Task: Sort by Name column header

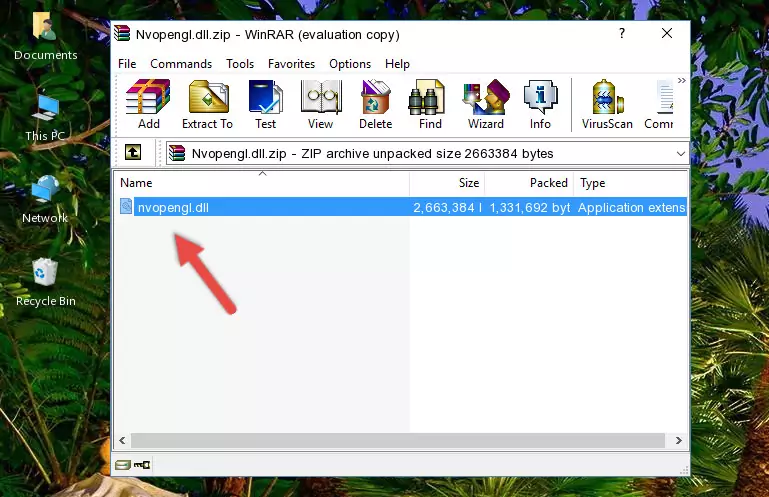Action: point(262,183)
